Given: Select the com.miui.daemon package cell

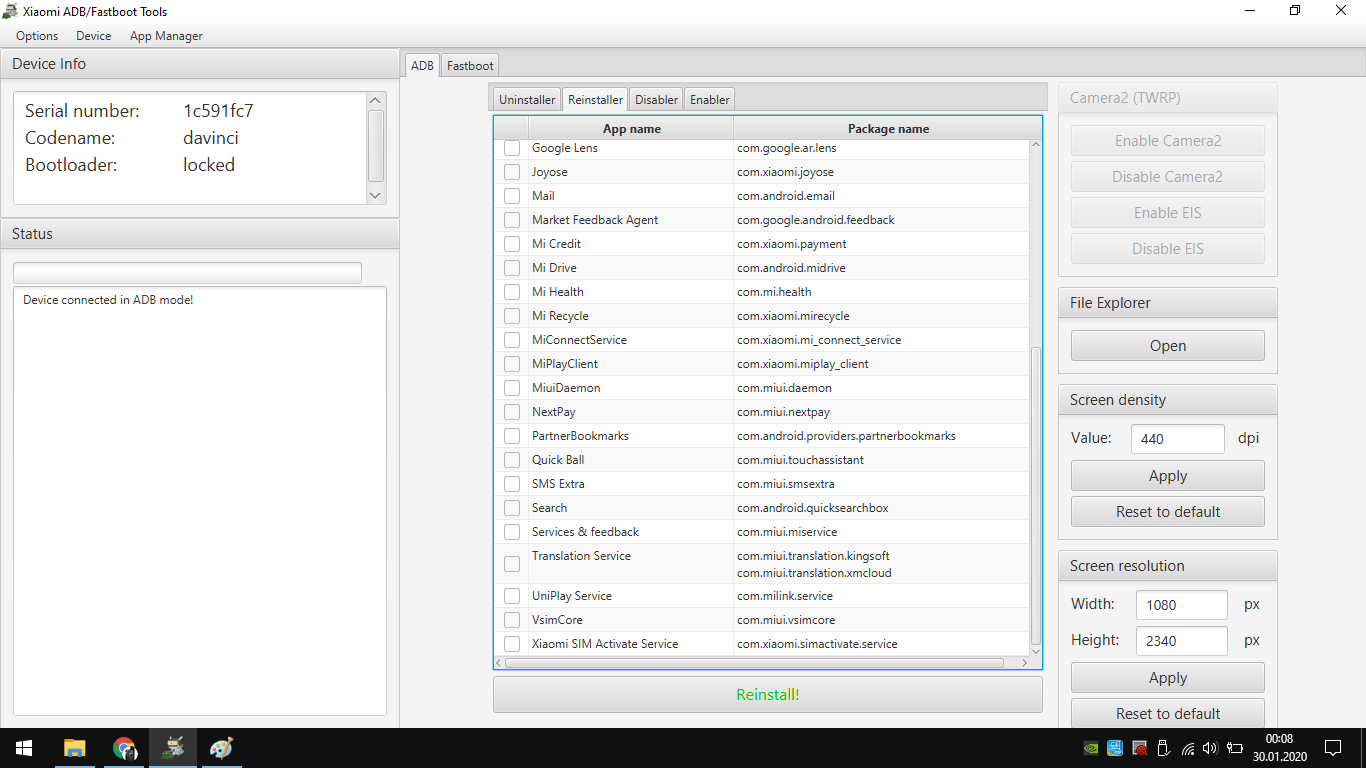Looking at the screenshot, I should point(881,388).
